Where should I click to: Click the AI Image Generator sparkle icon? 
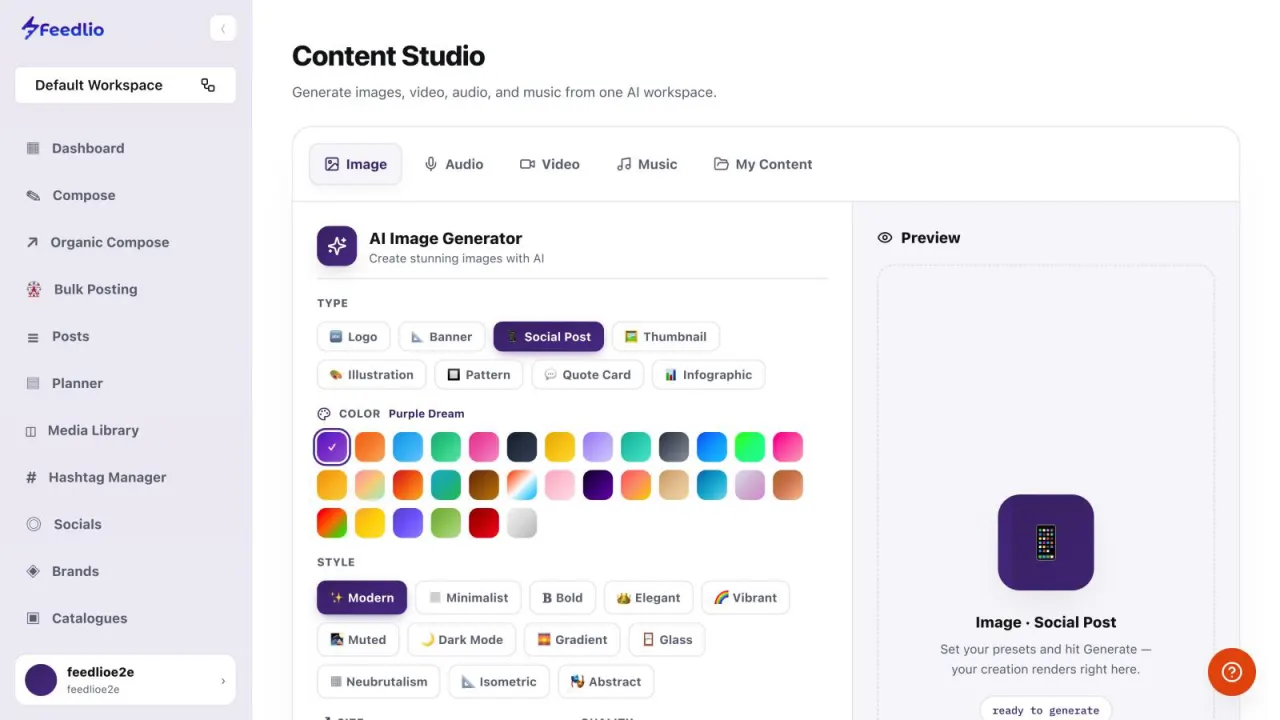(x=337, y=246)
